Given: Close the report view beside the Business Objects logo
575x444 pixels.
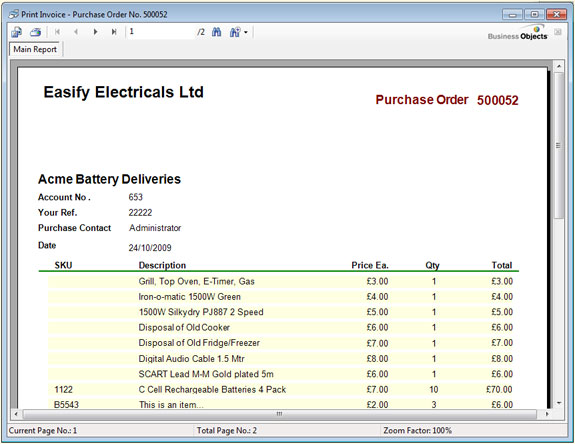Looking at the screenshot, I should [558, 32].
